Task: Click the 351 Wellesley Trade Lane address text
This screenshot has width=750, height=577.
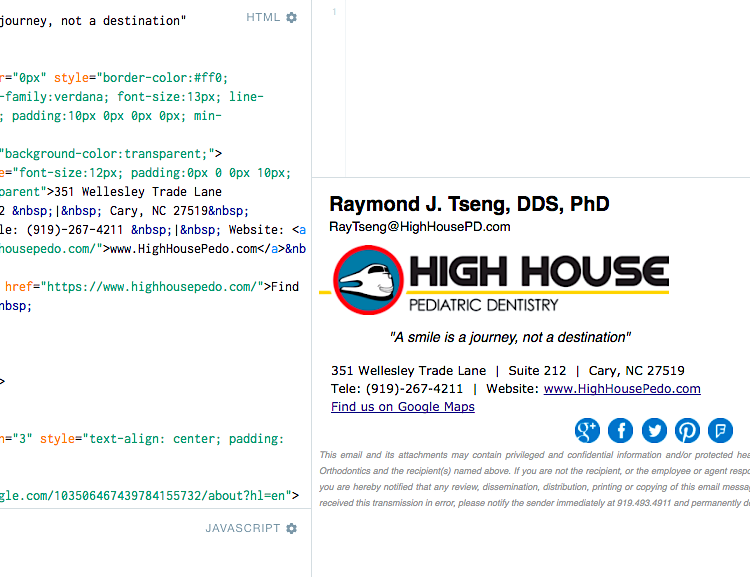Action: pos(408,371)
